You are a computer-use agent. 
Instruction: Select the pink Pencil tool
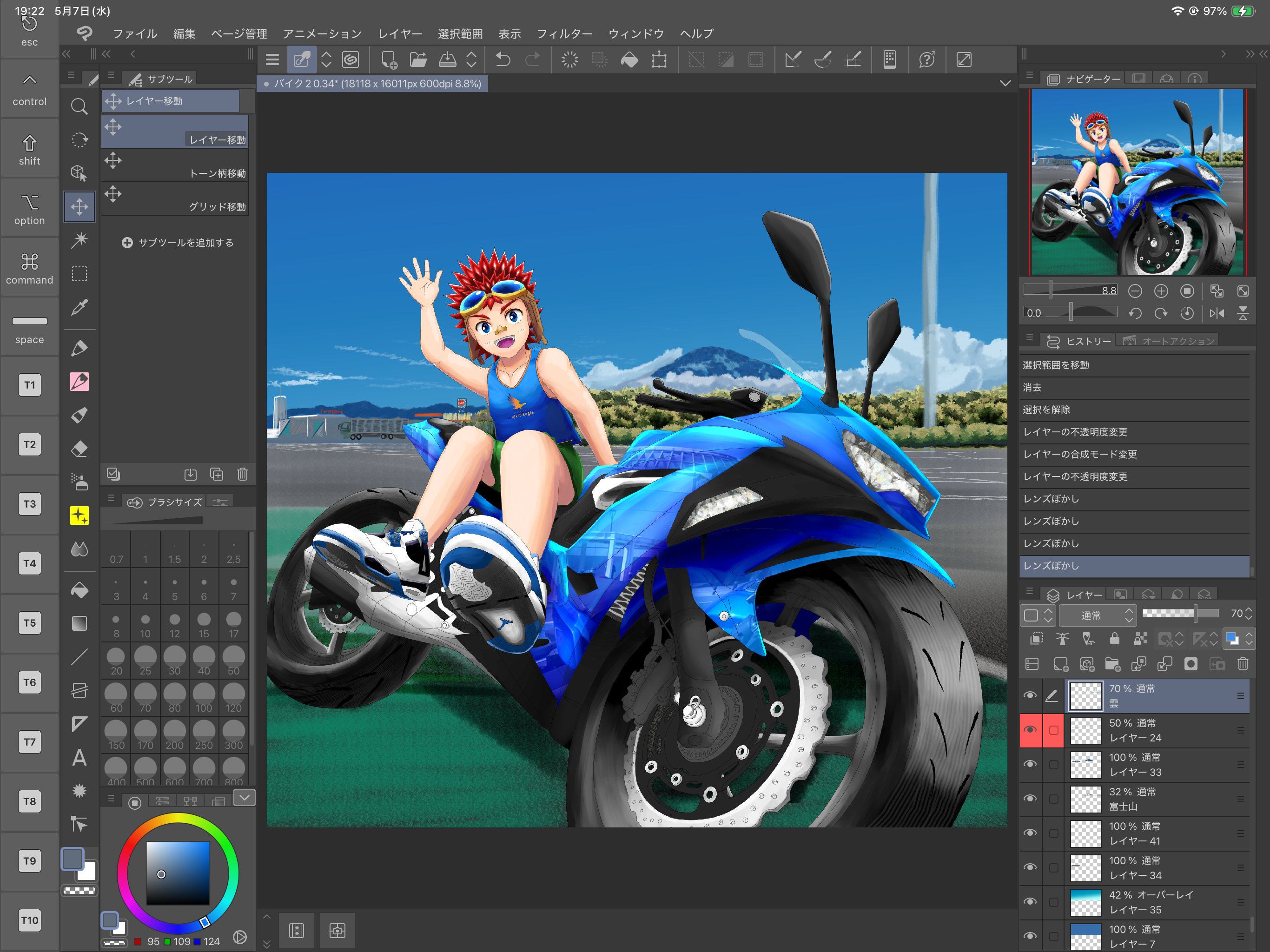(79, 381)
